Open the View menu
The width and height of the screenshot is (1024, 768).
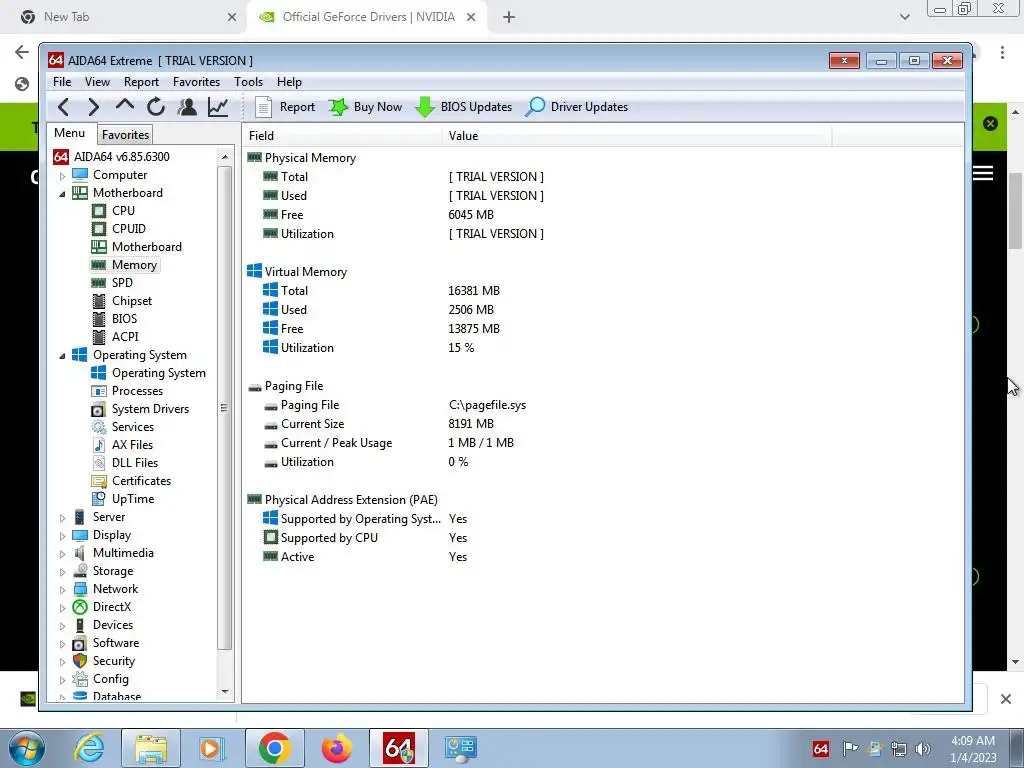point(97,82)
